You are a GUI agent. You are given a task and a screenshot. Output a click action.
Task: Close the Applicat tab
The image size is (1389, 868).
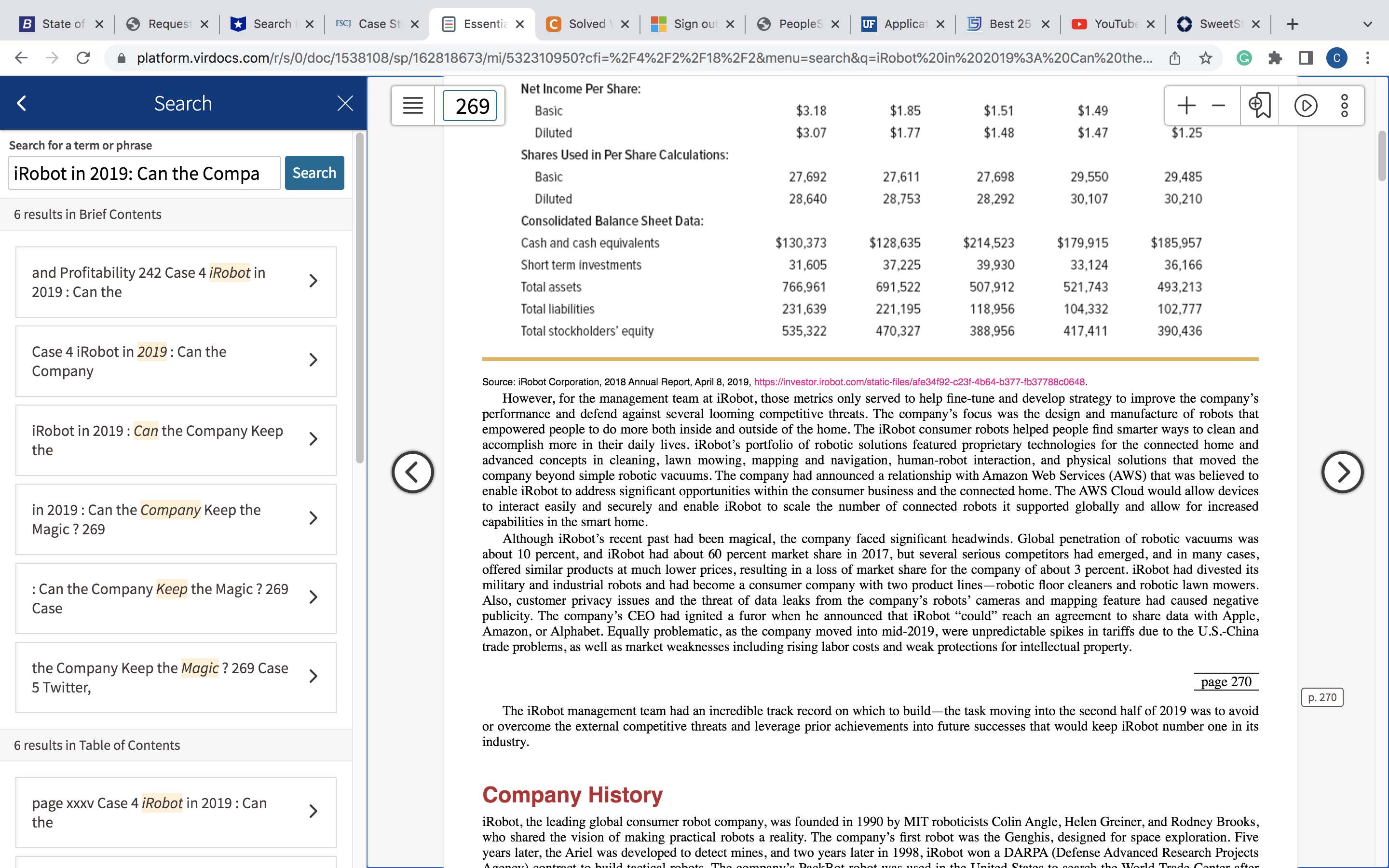click(x=940, y=24)
